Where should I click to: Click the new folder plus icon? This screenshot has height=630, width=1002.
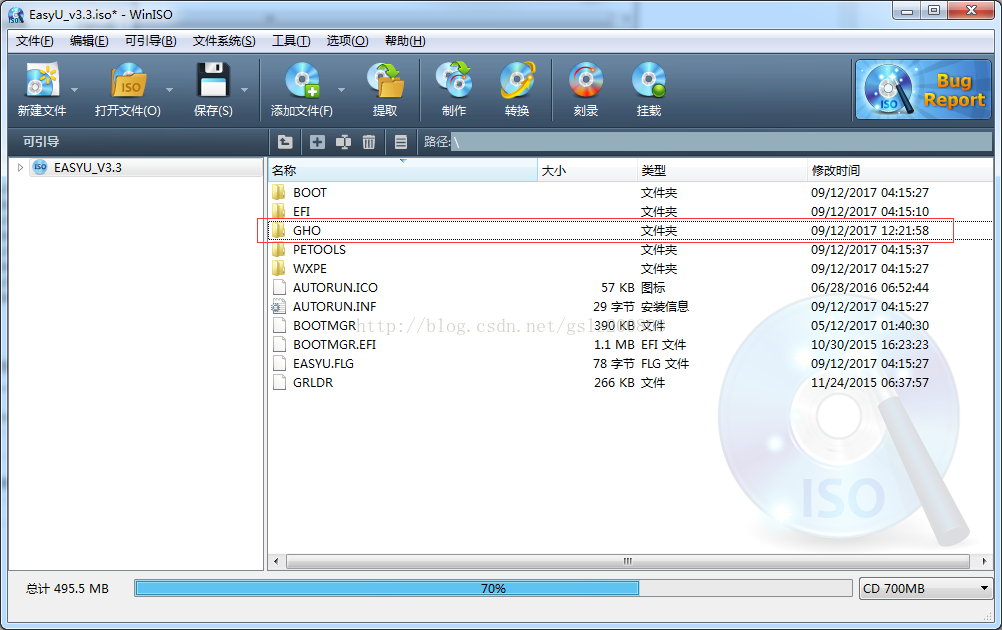(x=317, y=142)
